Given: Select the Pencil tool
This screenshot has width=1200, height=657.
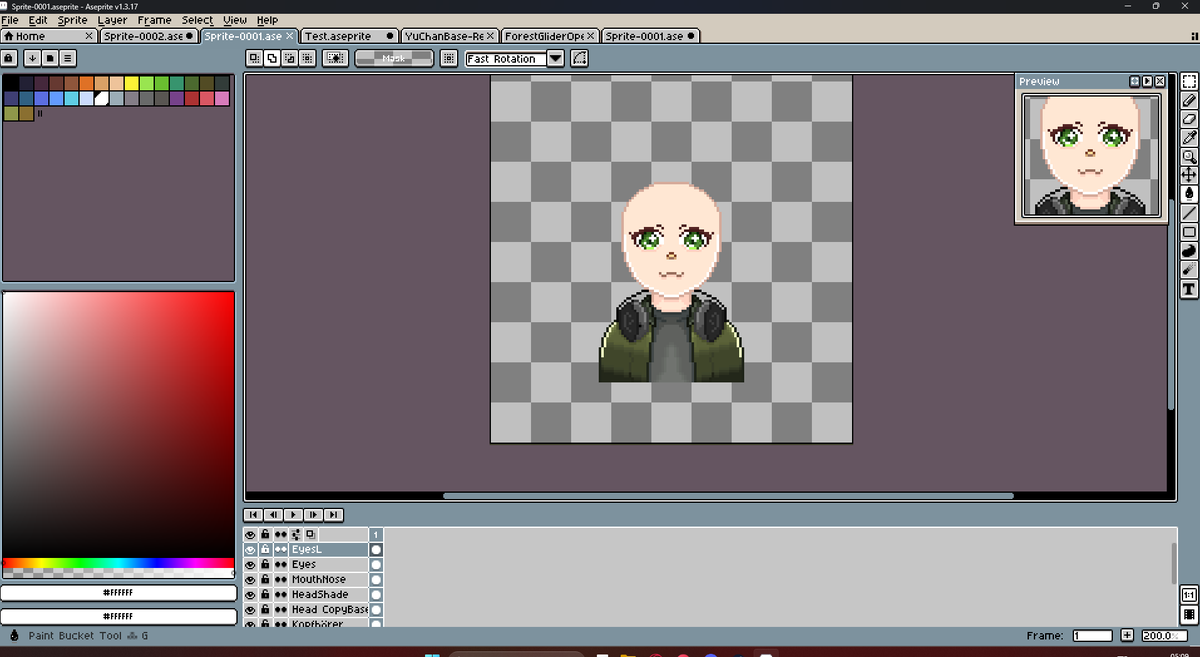Looking at the screenshot, I should (1189, 100).
